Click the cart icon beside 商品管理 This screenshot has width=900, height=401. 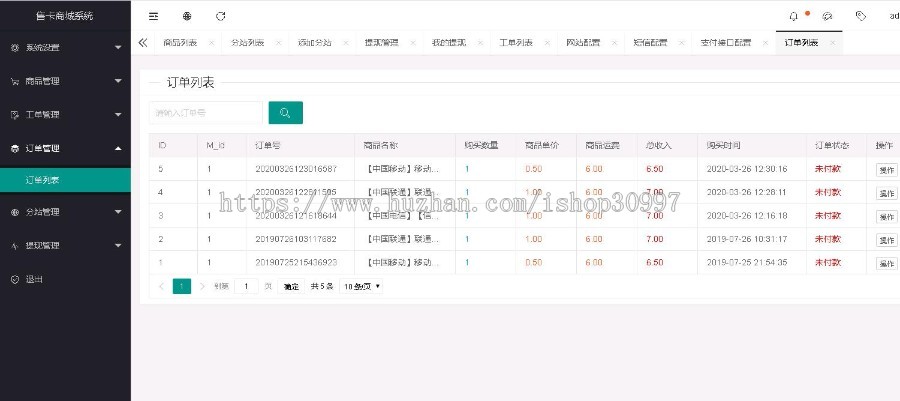pyautogui.click(x=15, y=81)
